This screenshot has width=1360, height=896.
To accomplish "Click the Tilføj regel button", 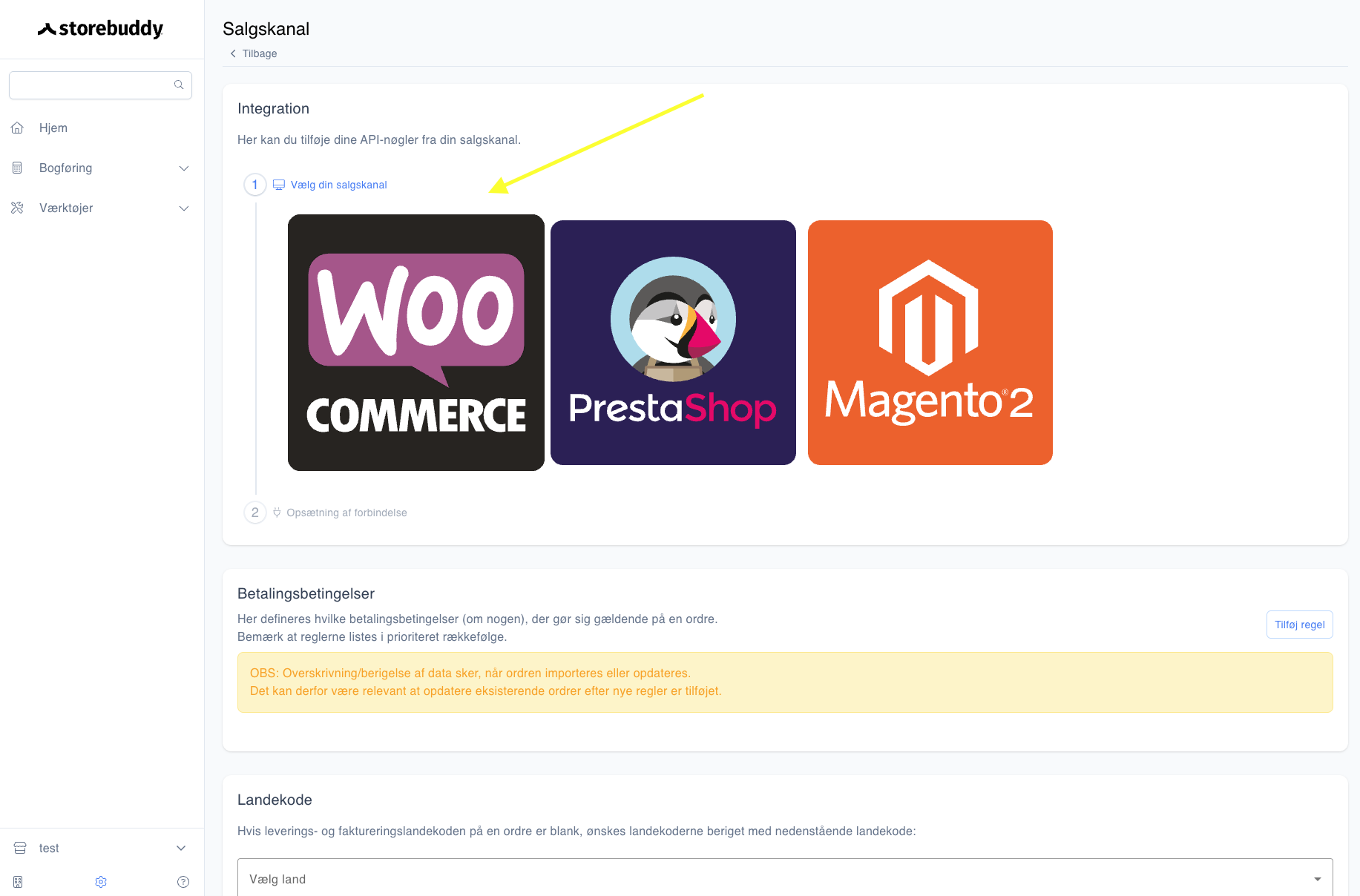I will point(1299,625).
